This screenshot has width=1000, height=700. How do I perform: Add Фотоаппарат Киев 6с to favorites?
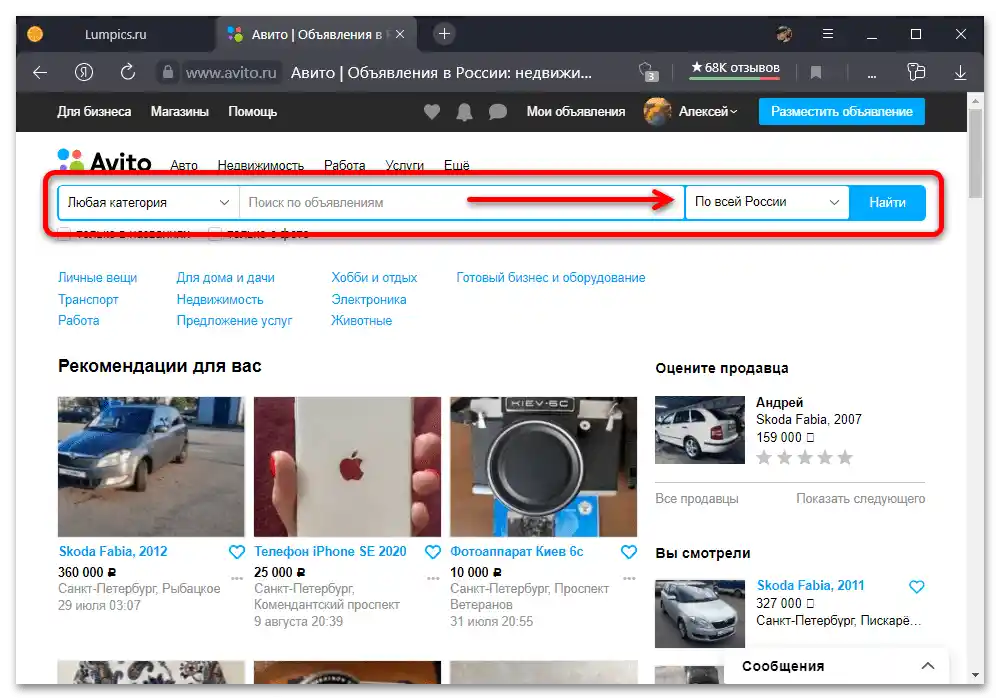(629, 552)
